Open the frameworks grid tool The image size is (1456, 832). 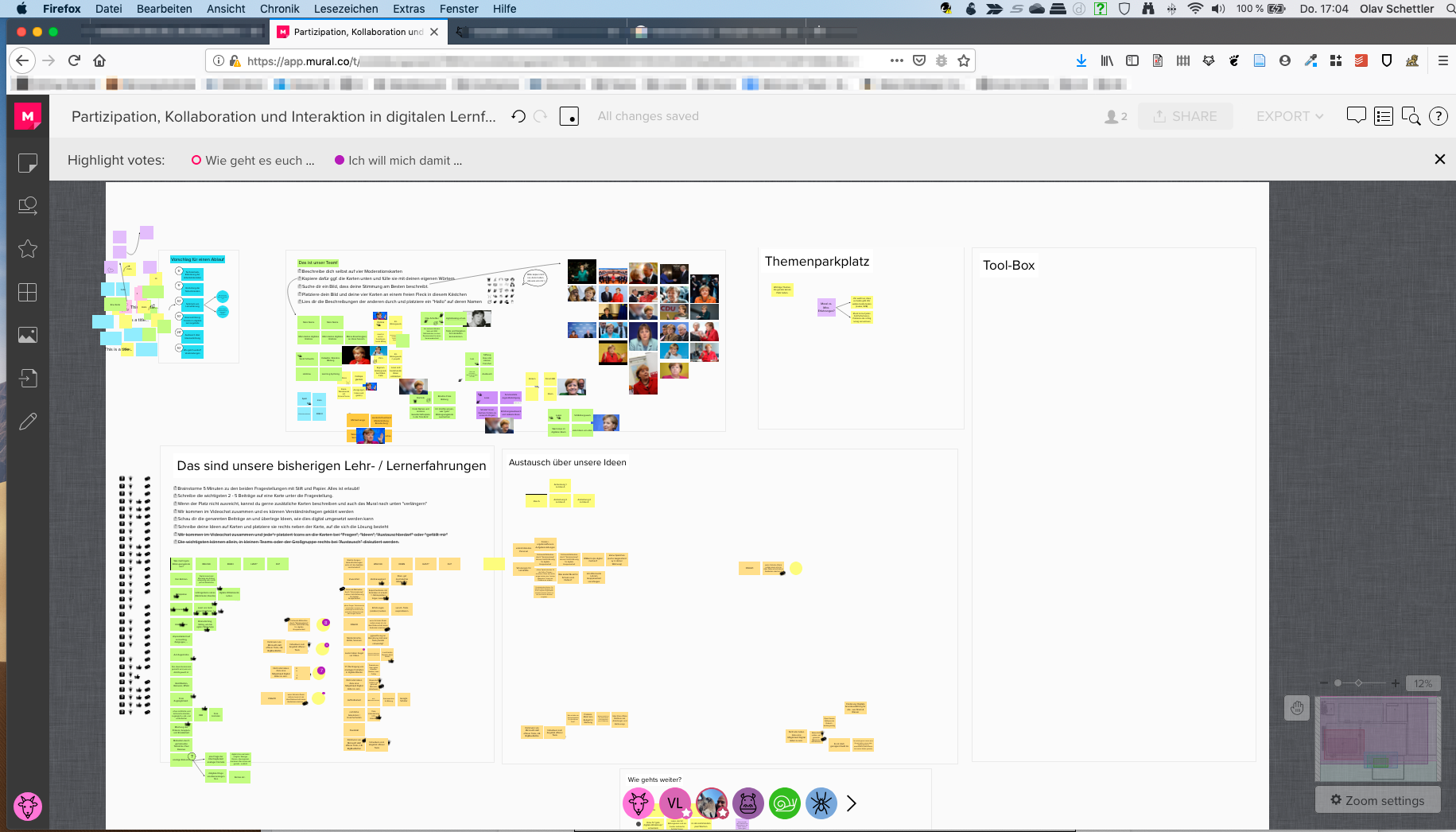28,292
